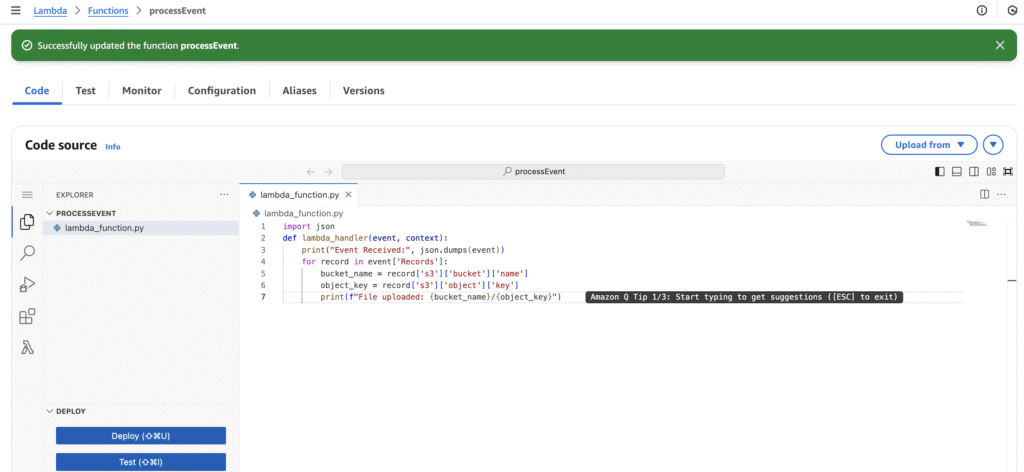This screenshot has width=1024, height=472.
Task: Dismiss the success banner with the X
Action: 1000,45
